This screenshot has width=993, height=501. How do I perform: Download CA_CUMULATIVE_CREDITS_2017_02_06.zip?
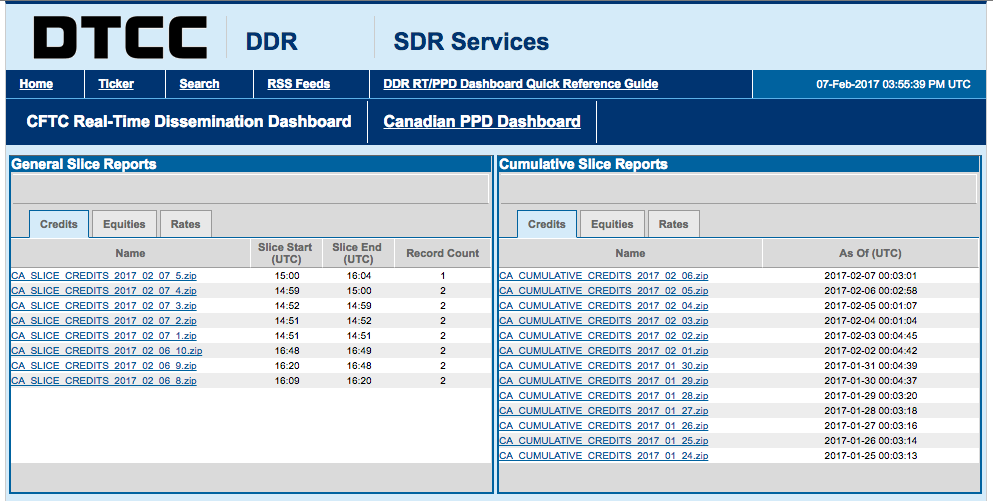click(x=604, y=276)
